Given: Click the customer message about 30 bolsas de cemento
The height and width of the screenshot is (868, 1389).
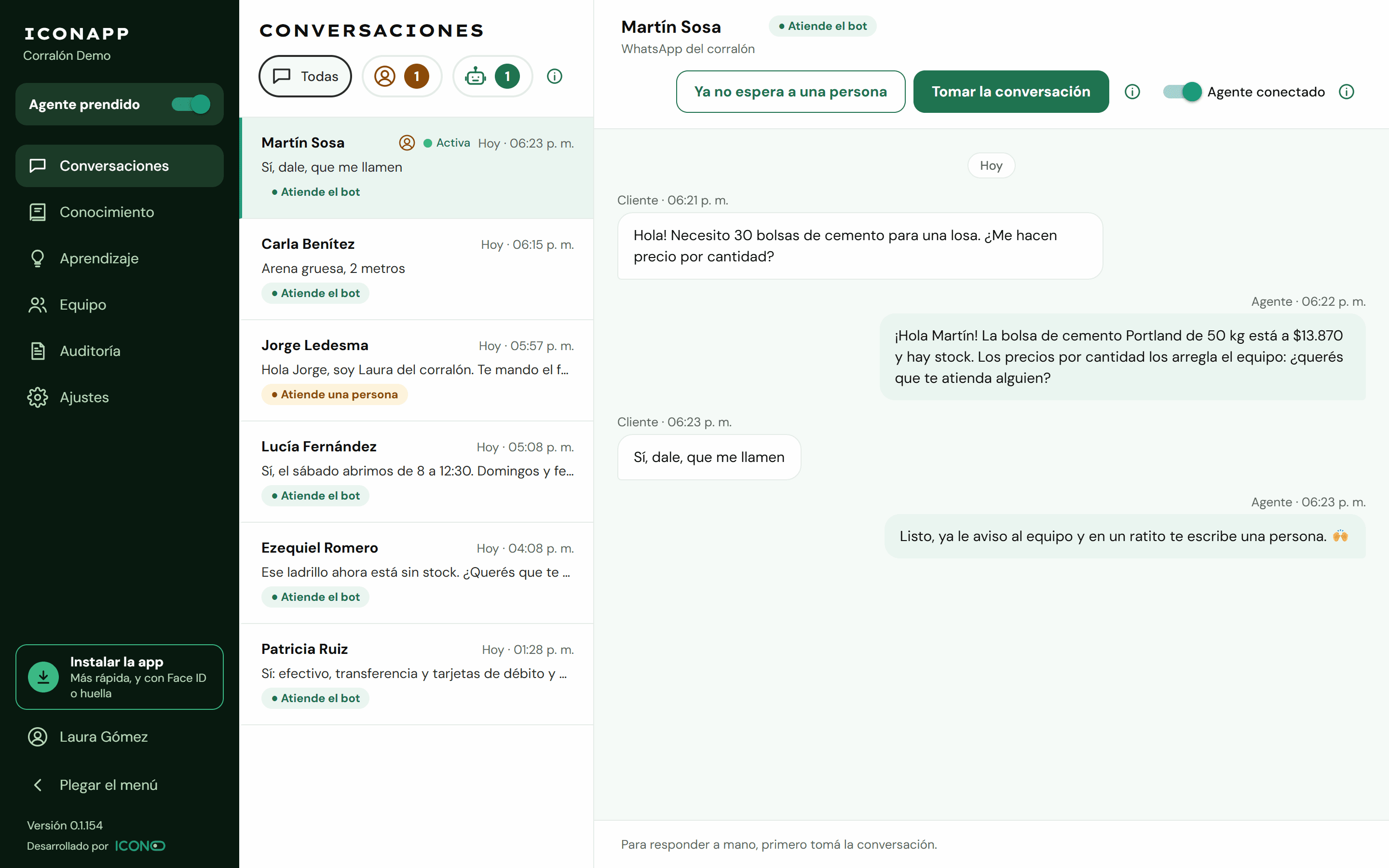Looking at the screenshot, I should coord(860,246).
